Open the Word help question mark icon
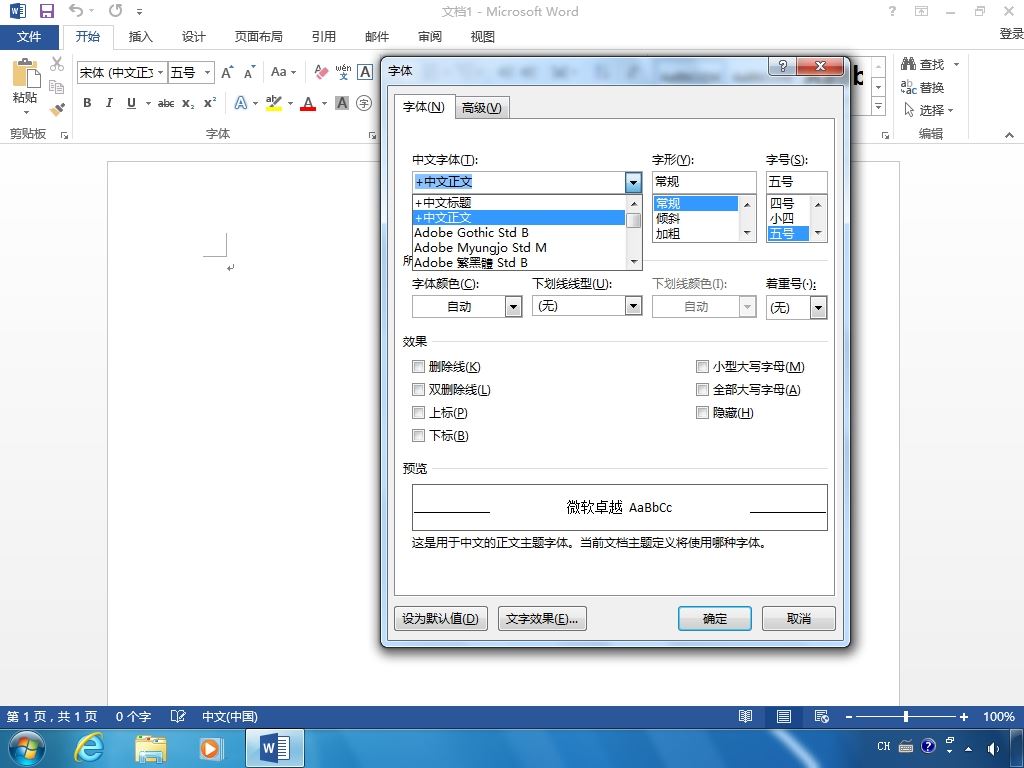The height and width of the screenshot is (768, 1024). tap(892, 11)
